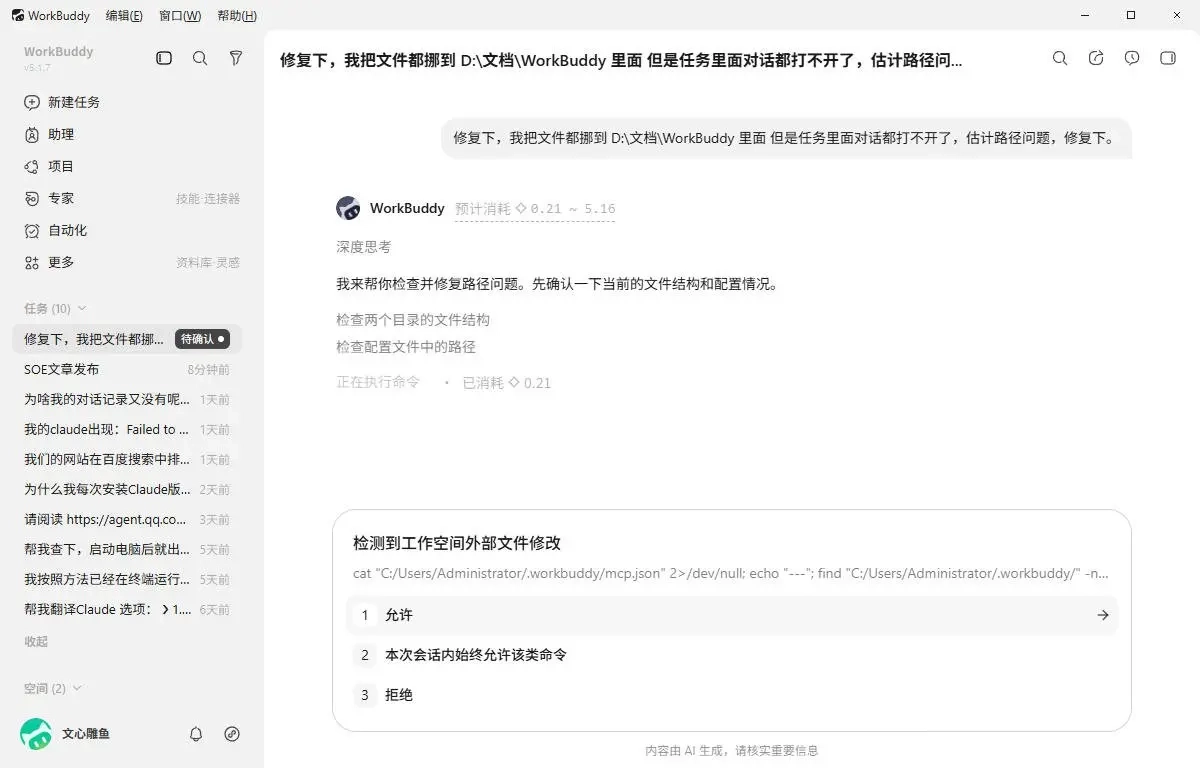
Task: Click the 预计消耗 0.21 ~ 5.16 estimate
Action: point(535,209)
